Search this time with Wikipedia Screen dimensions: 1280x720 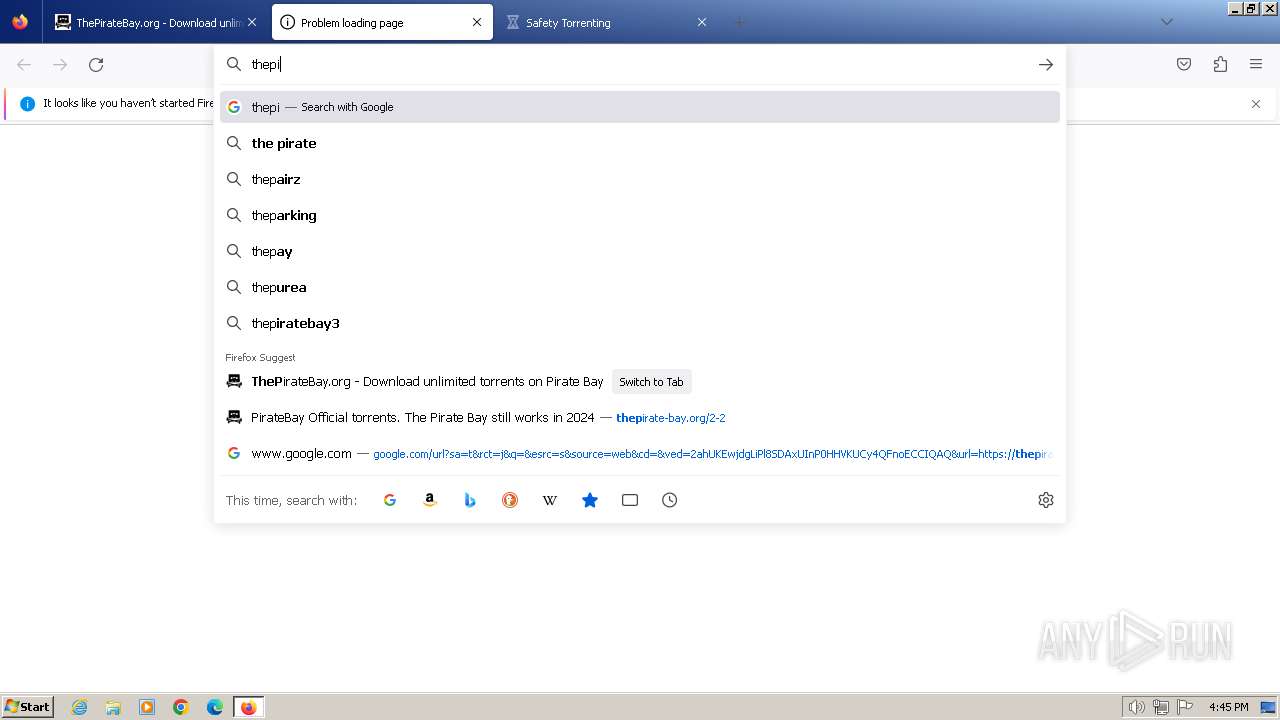(x=550, y=500)
